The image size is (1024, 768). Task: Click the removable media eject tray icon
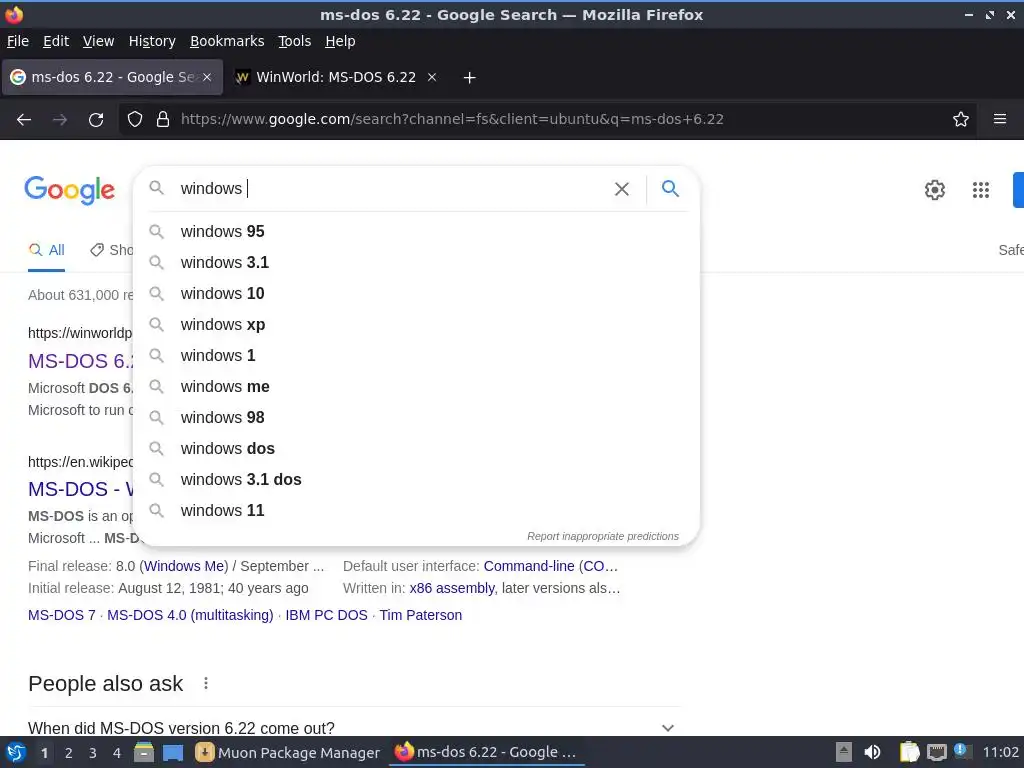pos(844,752)
